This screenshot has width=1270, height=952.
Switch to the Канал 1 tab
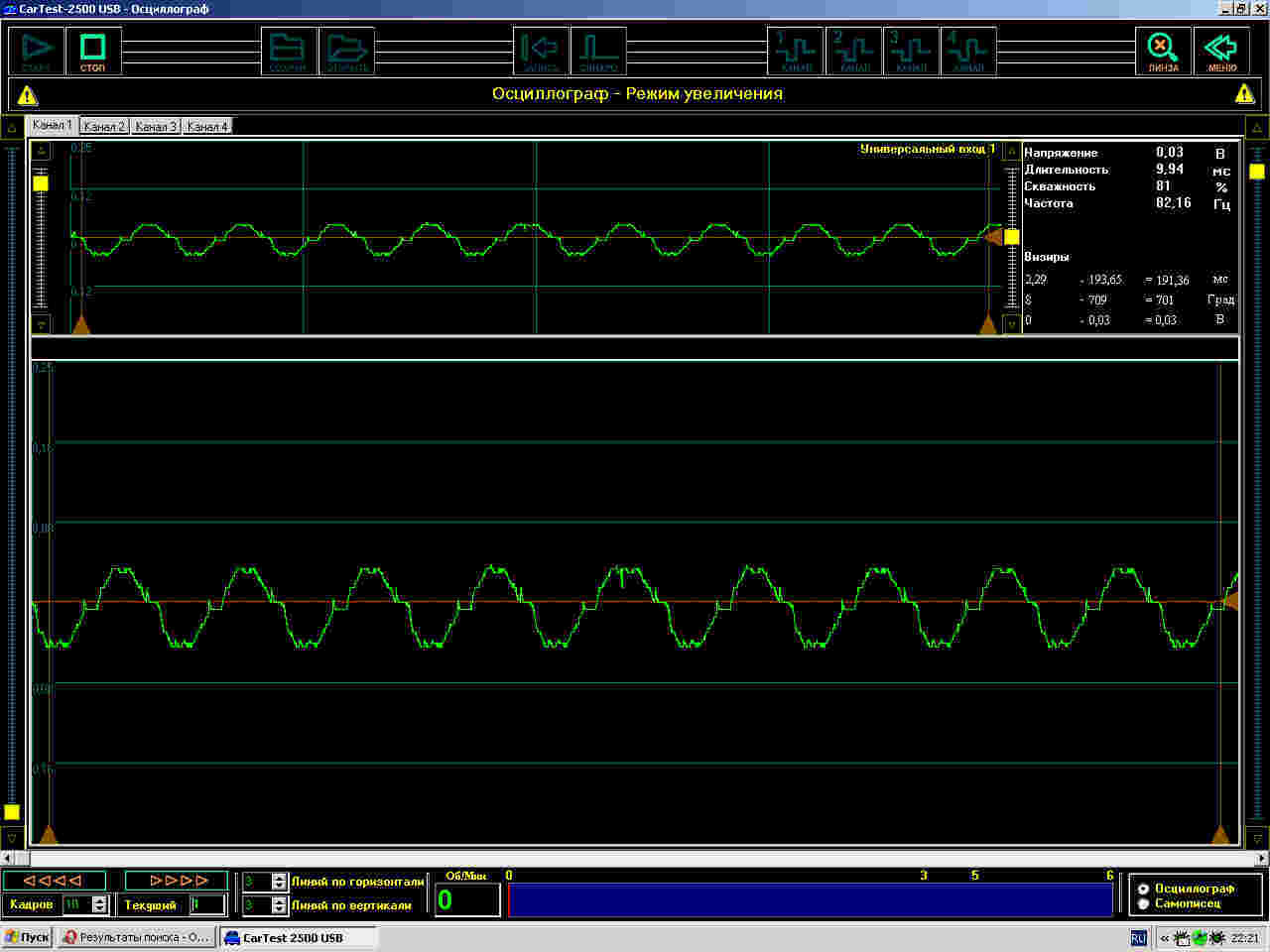click(52, 125)
